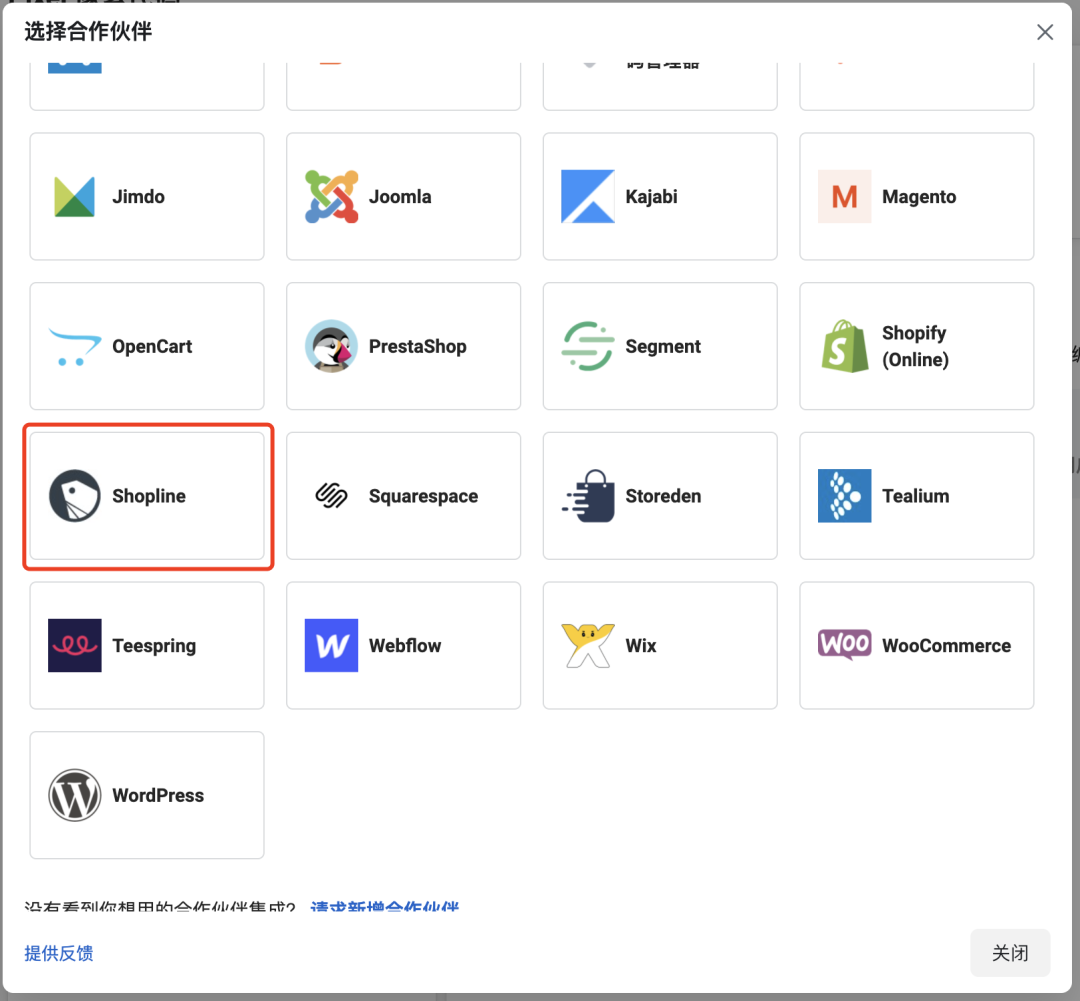Image resolution: width=1080 pixels, height=1001 pixels.
Task: Click the Jimdo logo icon
Action: point(74,197)
